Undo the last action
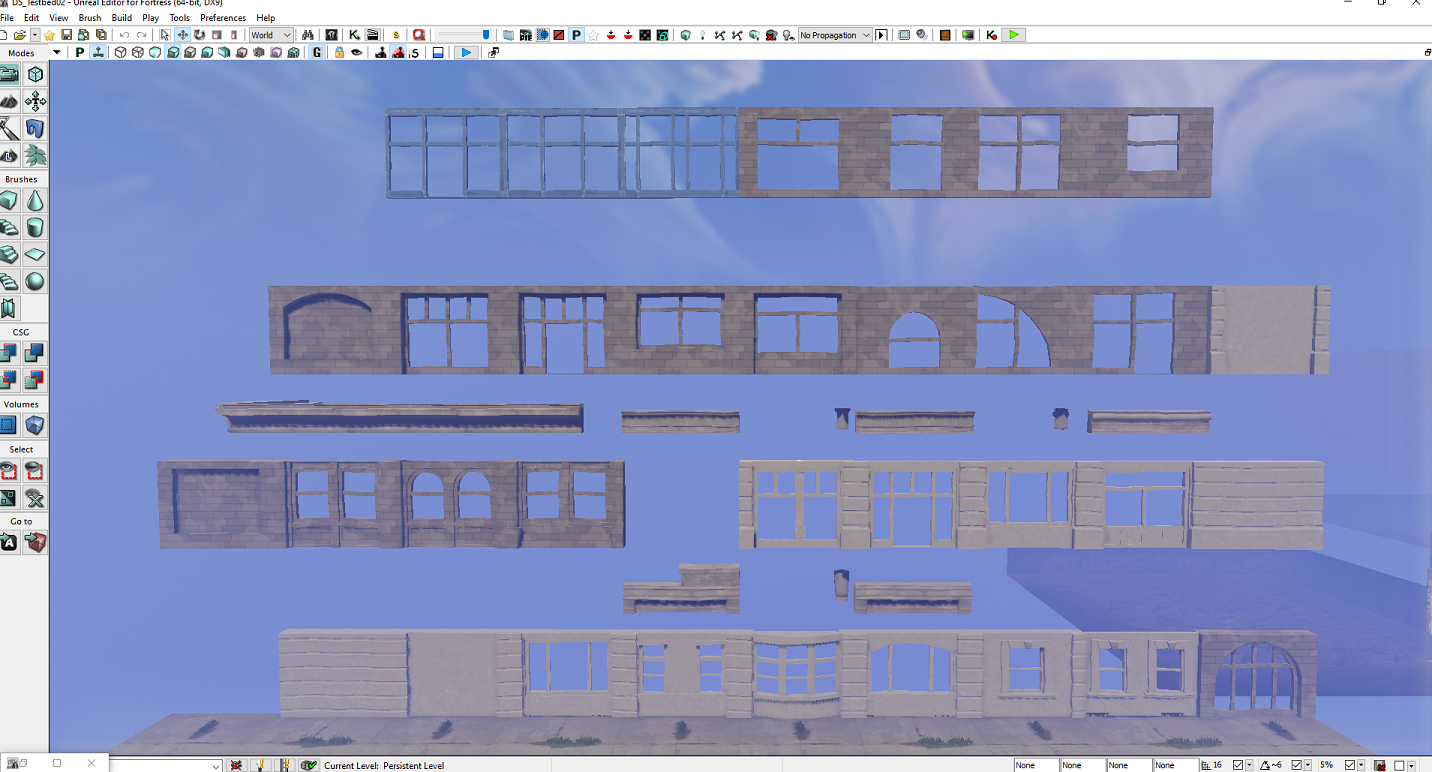 click(124, 35)
